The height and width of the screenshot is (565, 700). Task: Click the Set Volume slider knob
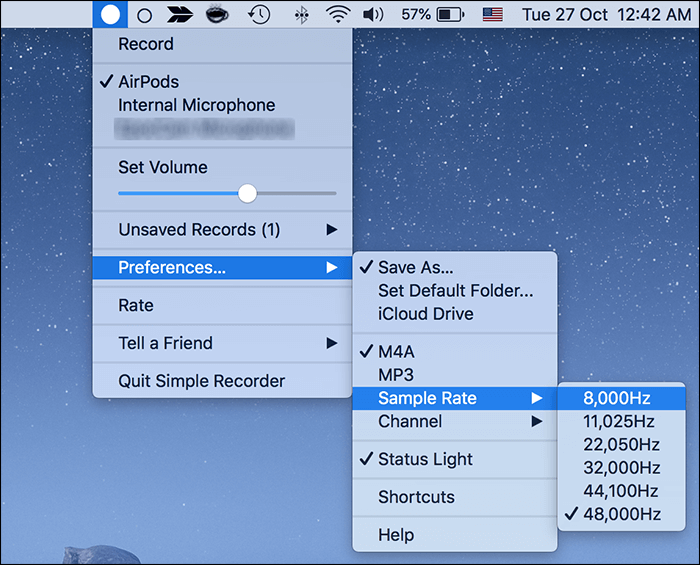point(247,193)
